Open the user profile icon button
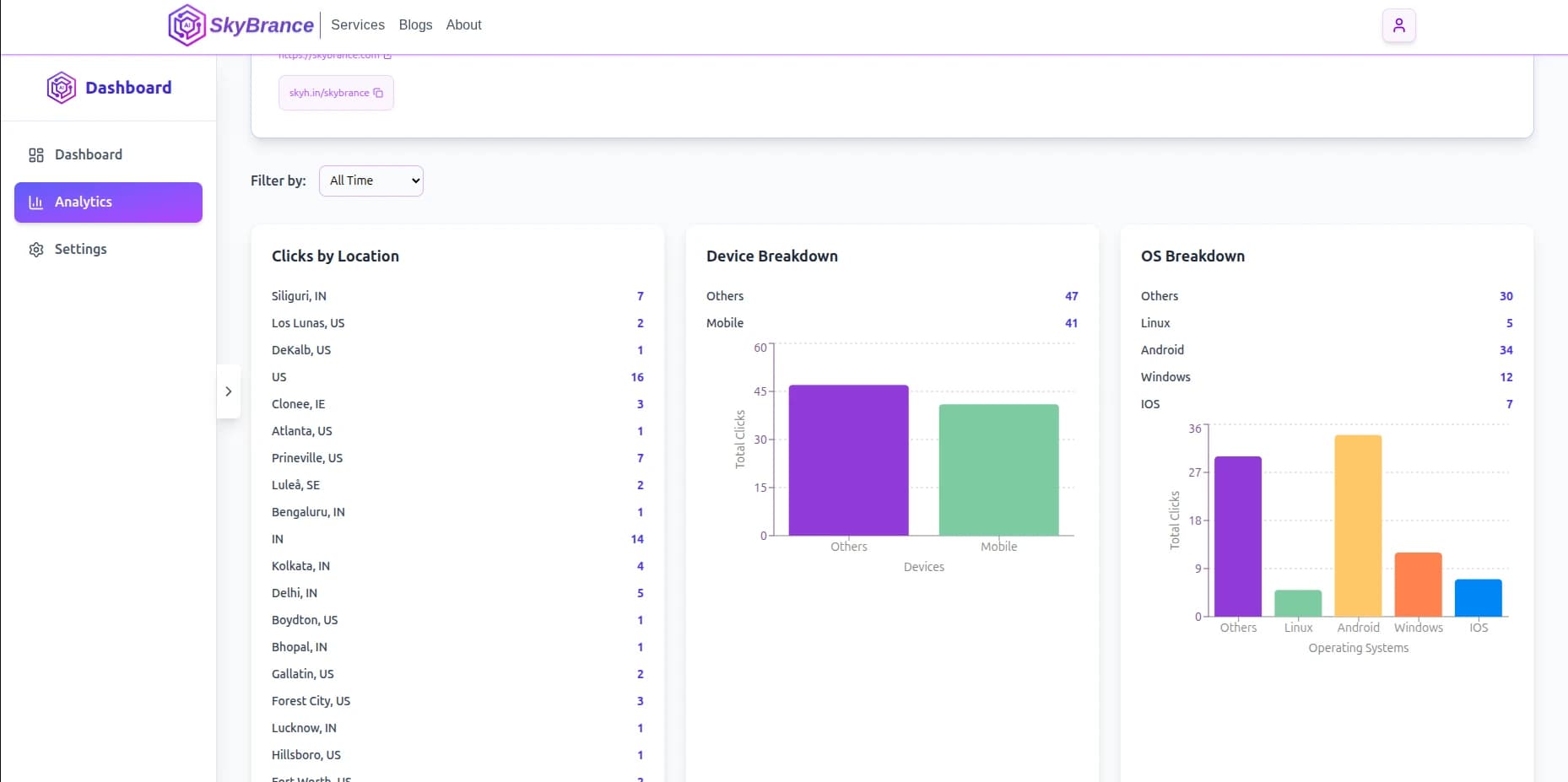 (x=1398, y=25)
